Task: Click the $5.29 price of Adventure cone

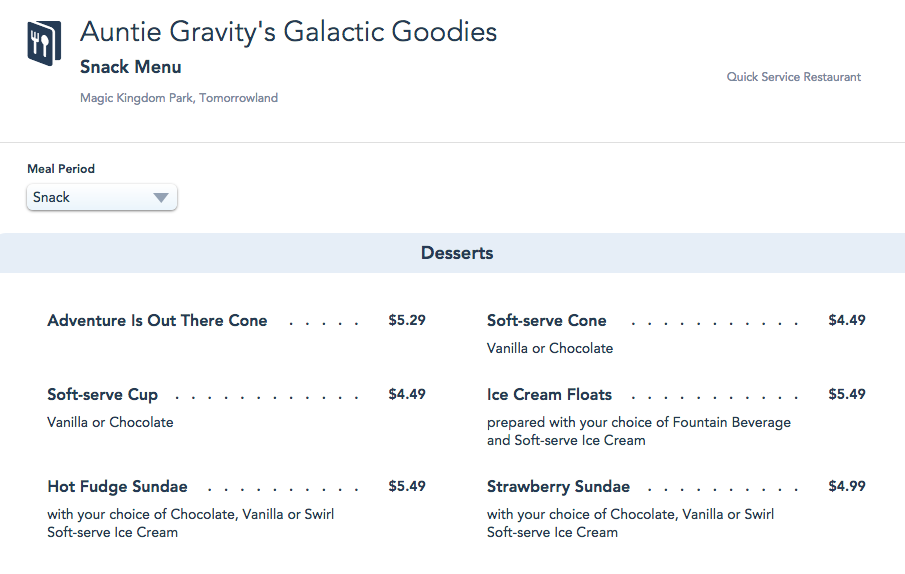Action: click(407, 321)
